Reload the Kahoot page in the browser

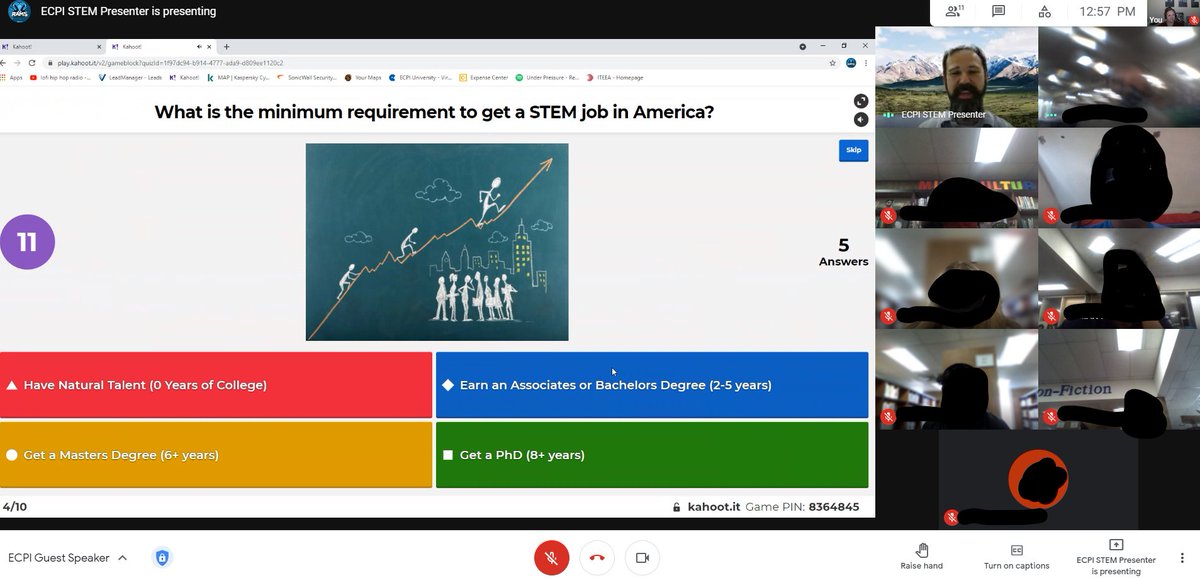pos(32,62)
